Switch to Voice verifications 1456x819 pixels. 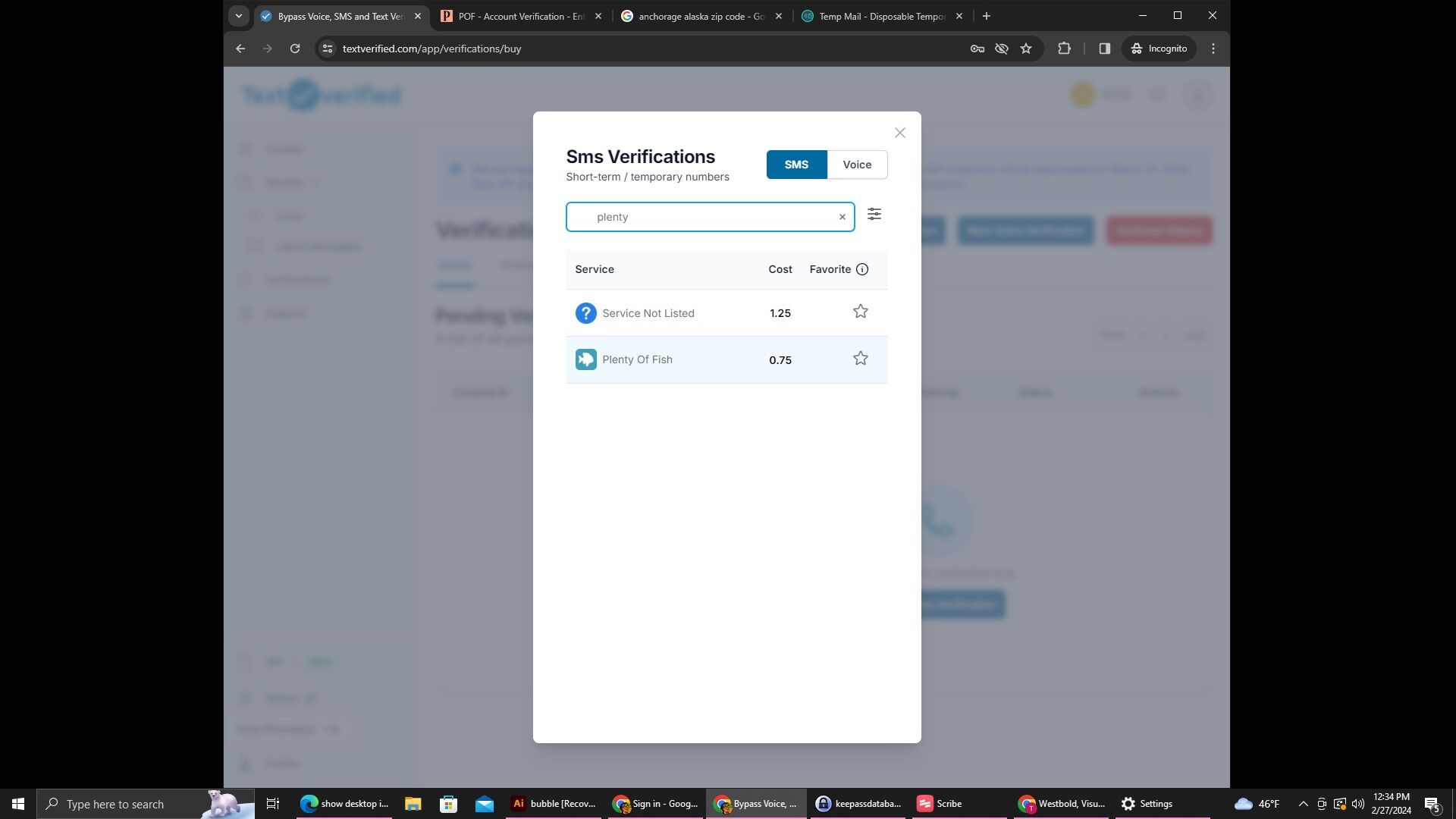point(857,165)
